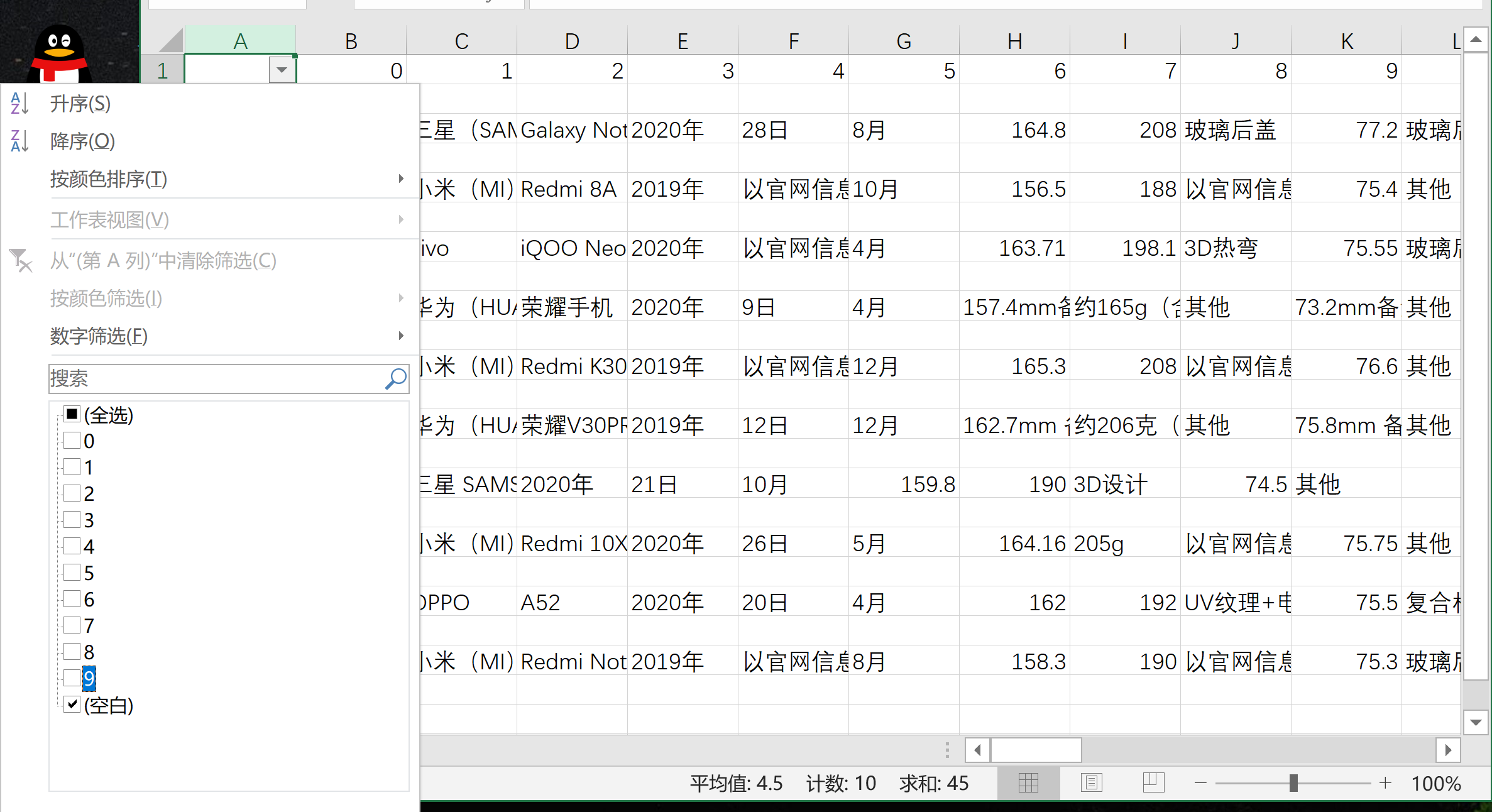
Task: Click the zoom in plus icon
Action: [1385, 783]
